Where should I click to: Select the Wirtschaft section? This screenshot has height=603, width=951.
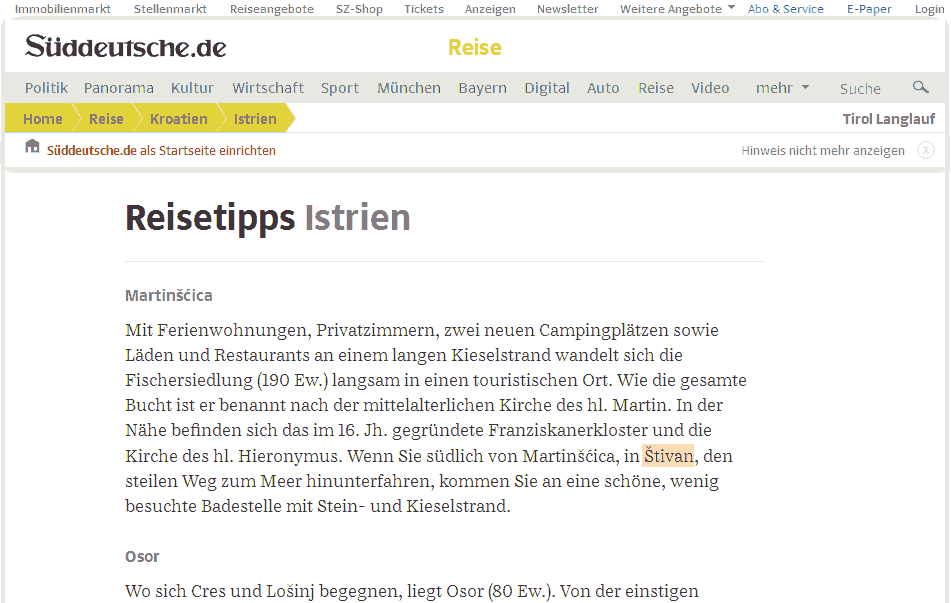click(x=268, y=88)
